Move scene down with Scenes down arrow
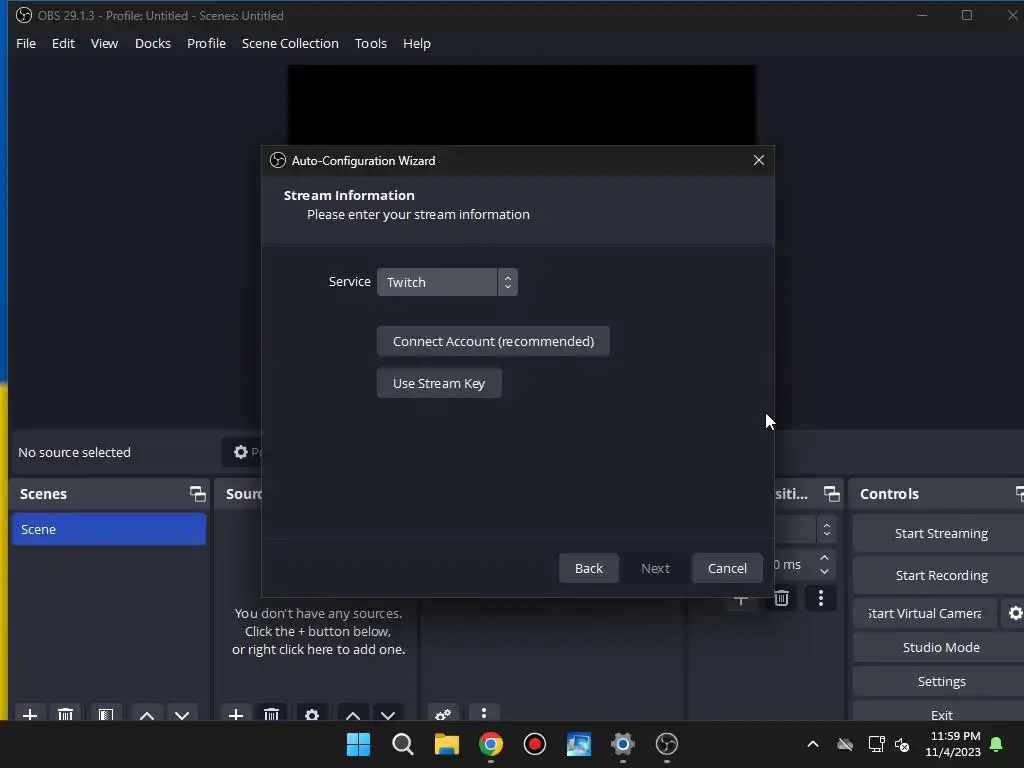The image size is (1024, 768). click(182, 714)
